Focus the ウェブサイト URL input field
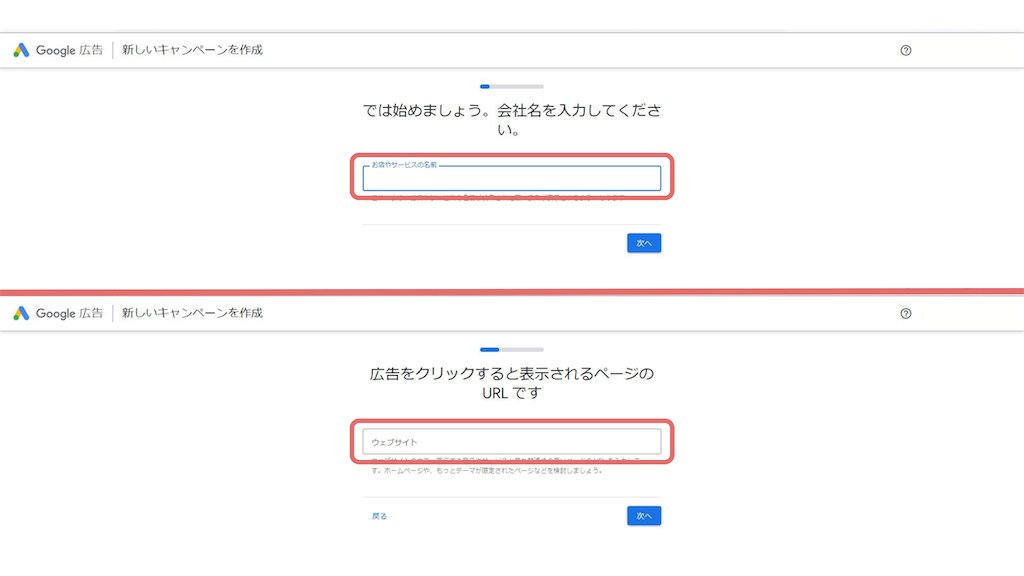Image resolution: width=1024 pixels, height=576 pixels. coord(512,442)
